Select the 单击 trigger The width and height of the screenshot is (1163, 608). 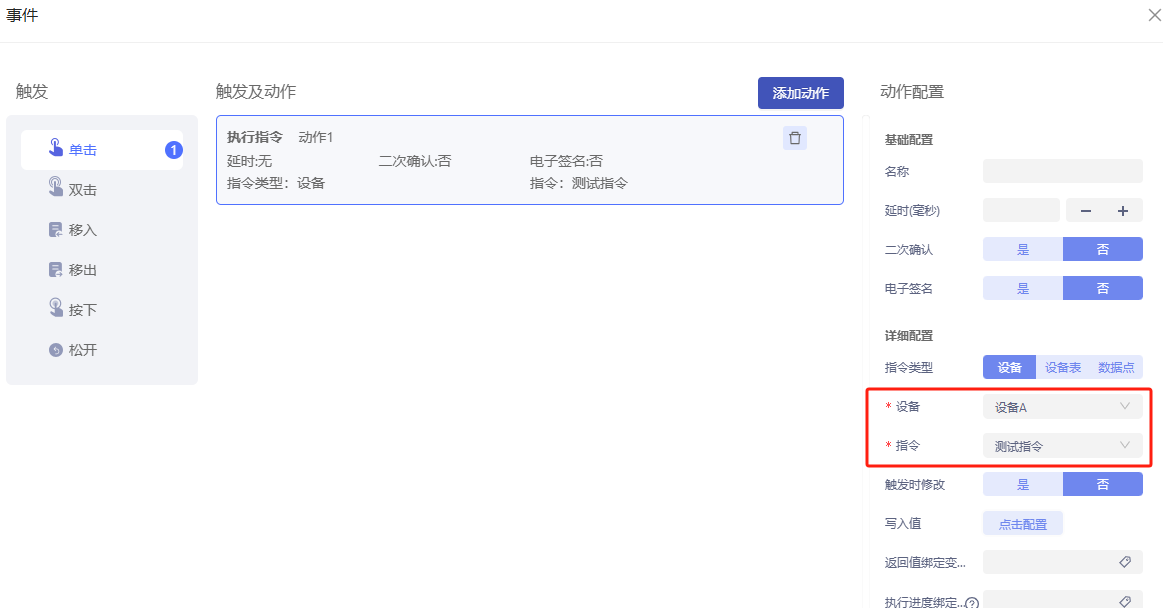[102, 150]
